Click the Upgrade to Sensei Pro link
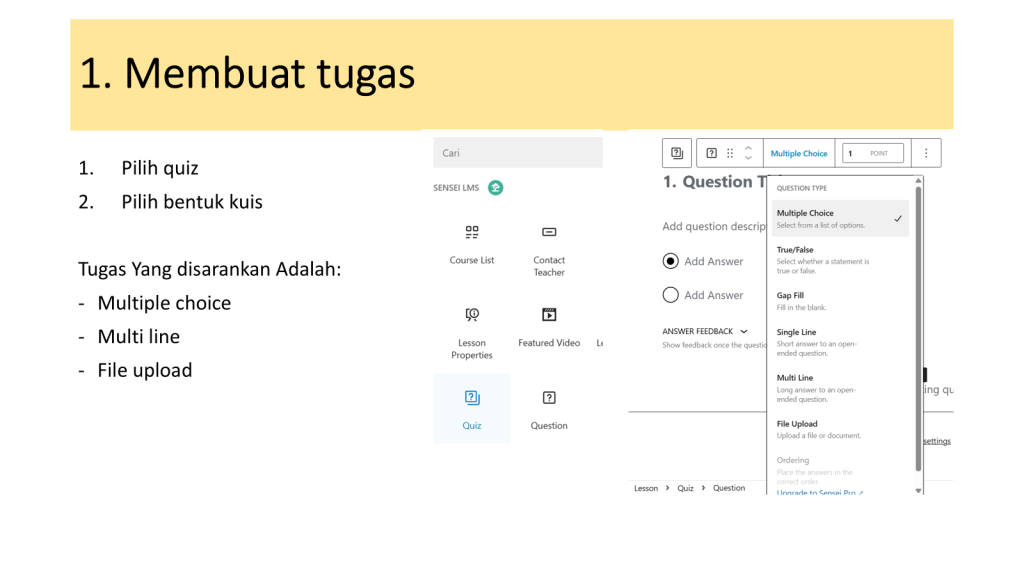The image size is (1024, 576). (819, 492)
